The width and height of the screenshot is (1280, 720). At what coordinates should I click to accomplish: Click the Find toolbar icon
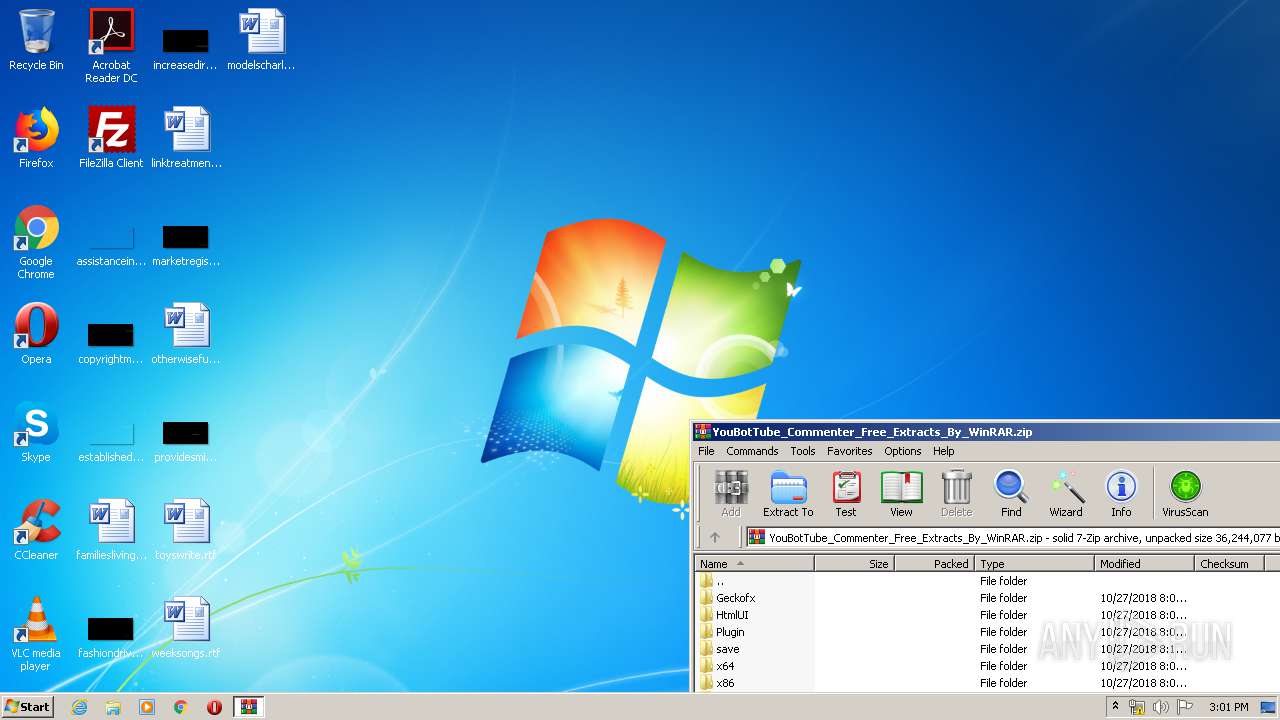1011,495
